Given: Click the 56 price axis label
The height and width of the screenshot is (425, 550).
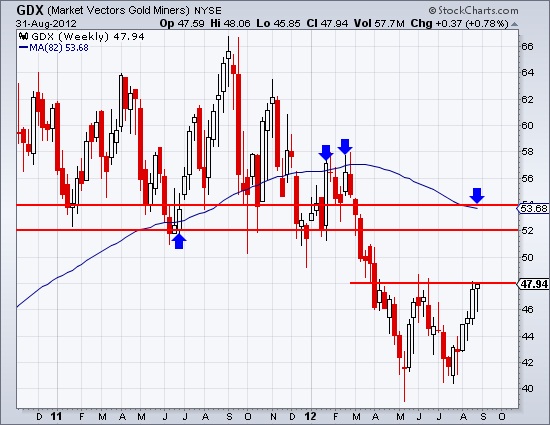Looking at the screenshot, I should 527,178.
